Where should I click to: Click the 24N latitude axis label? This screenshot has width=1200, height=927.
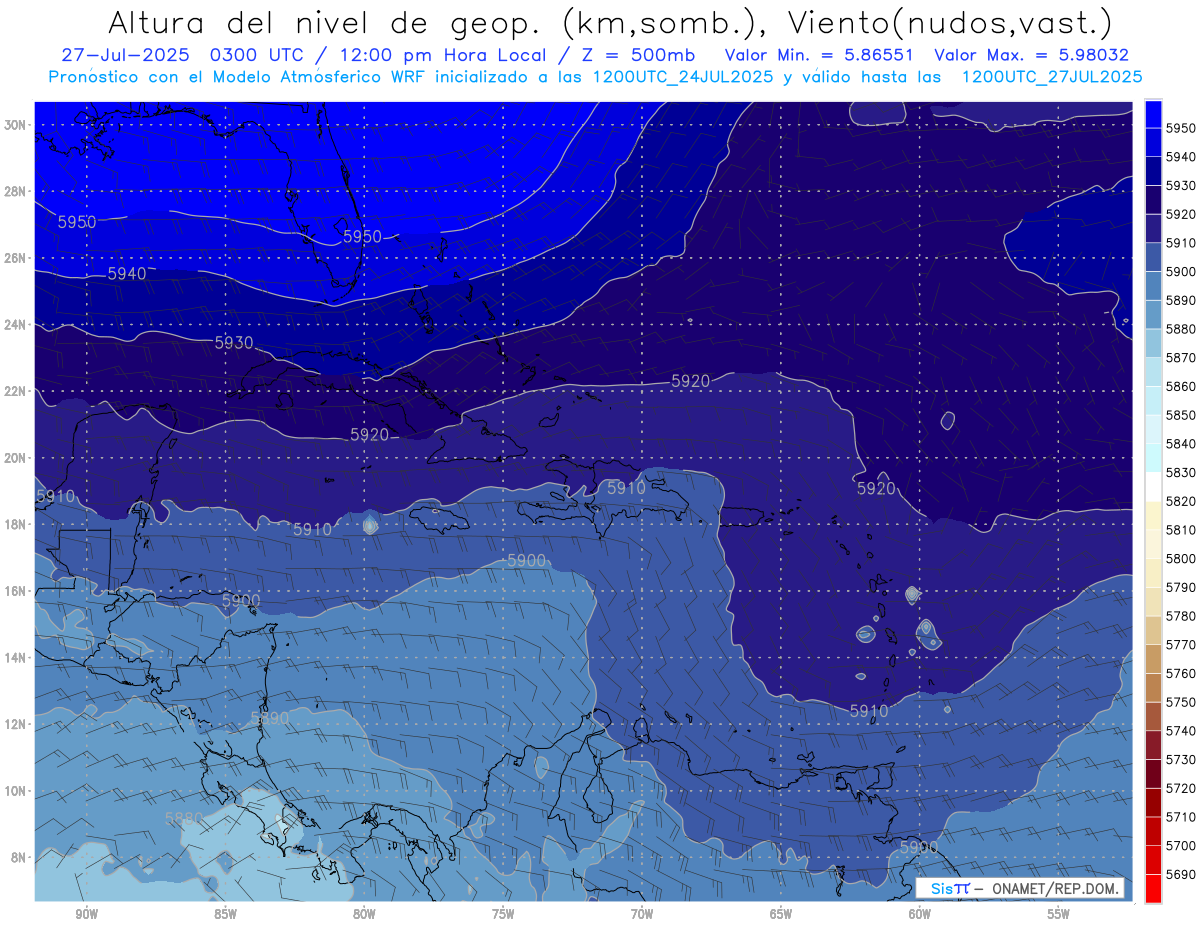coord(14,324)
